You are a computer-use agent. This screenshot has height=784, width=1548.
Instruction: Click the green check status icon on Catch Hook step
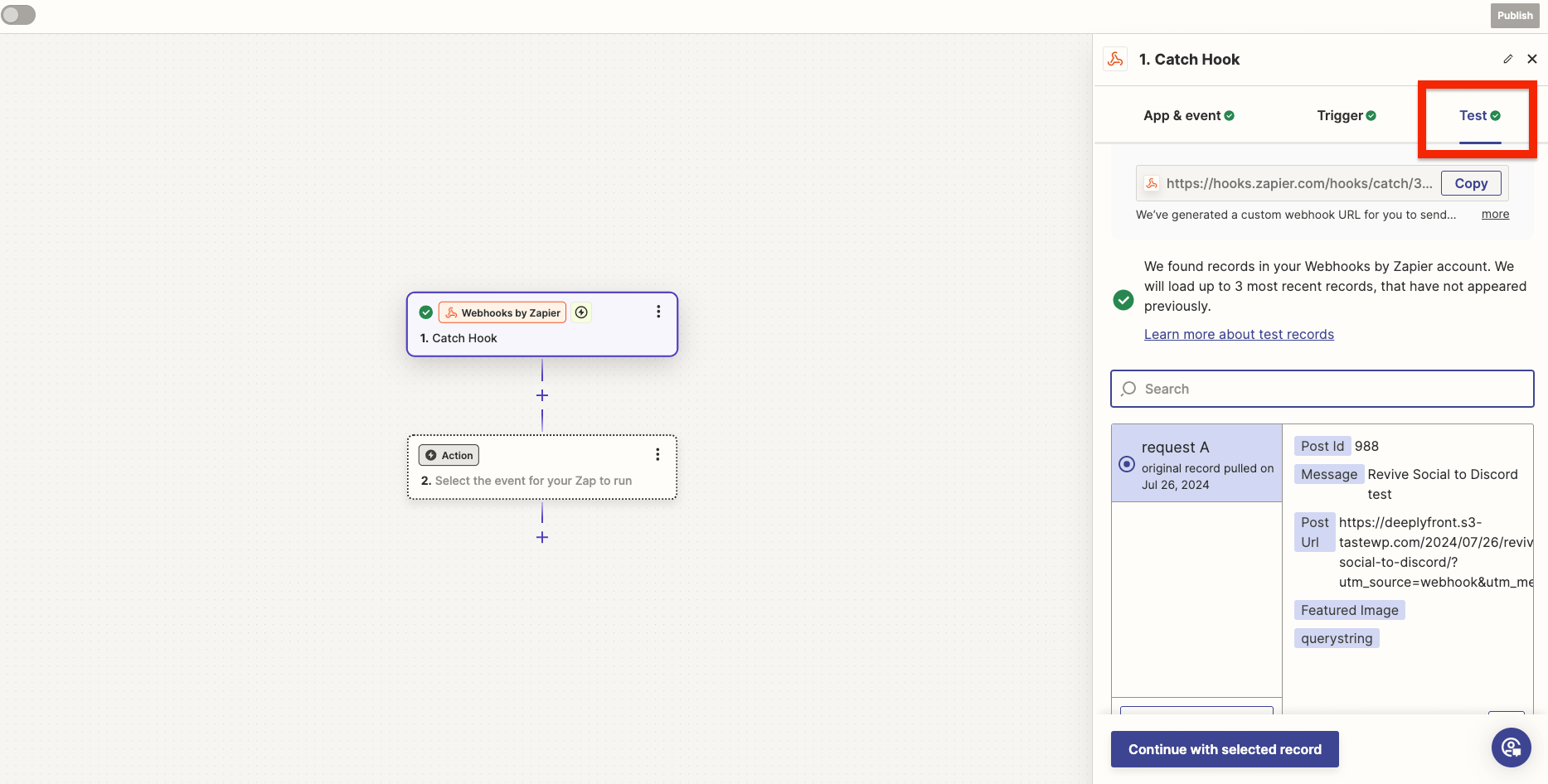point(426,312)
